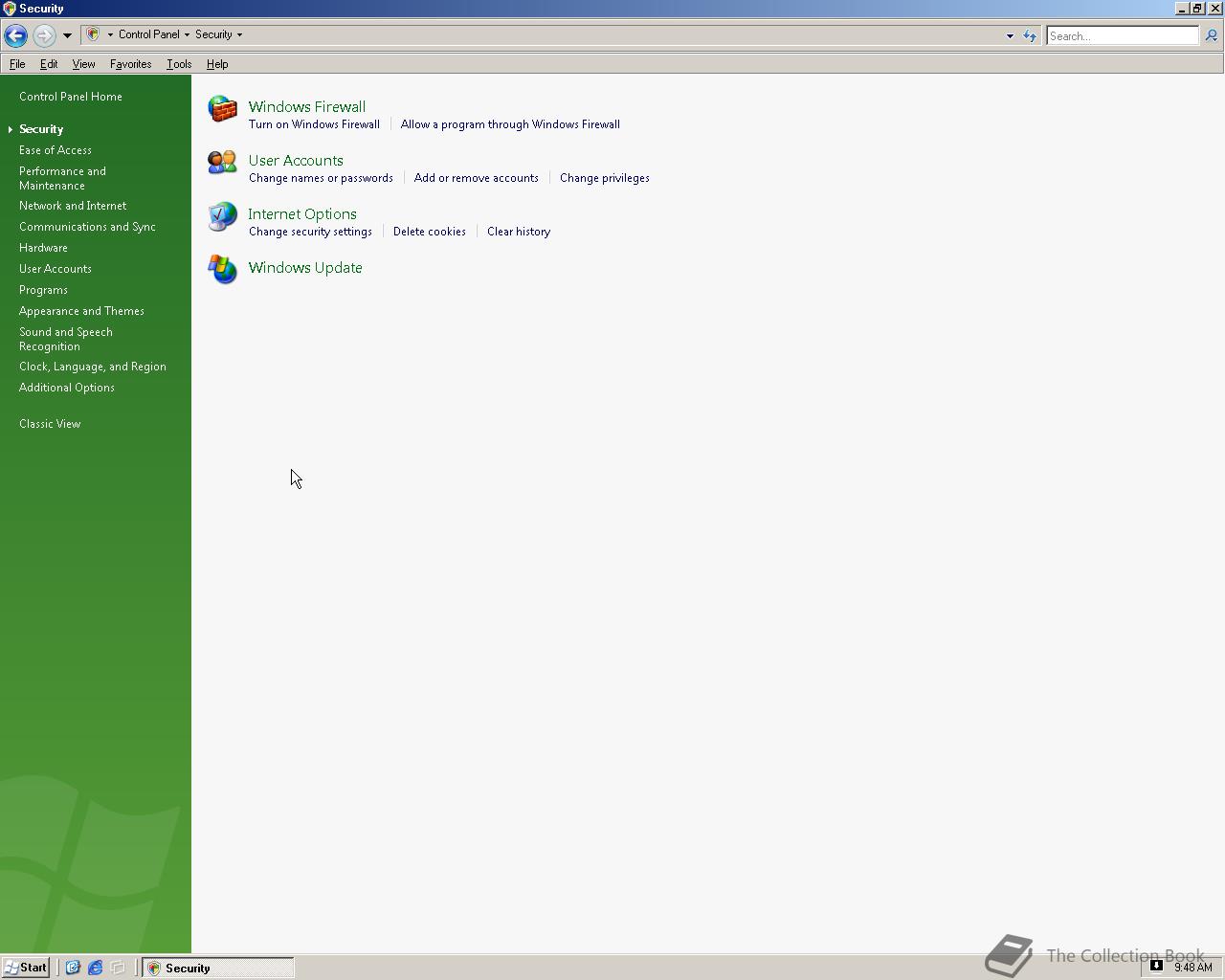Click the Windows Firewall brick wall icon

[222, 109]
